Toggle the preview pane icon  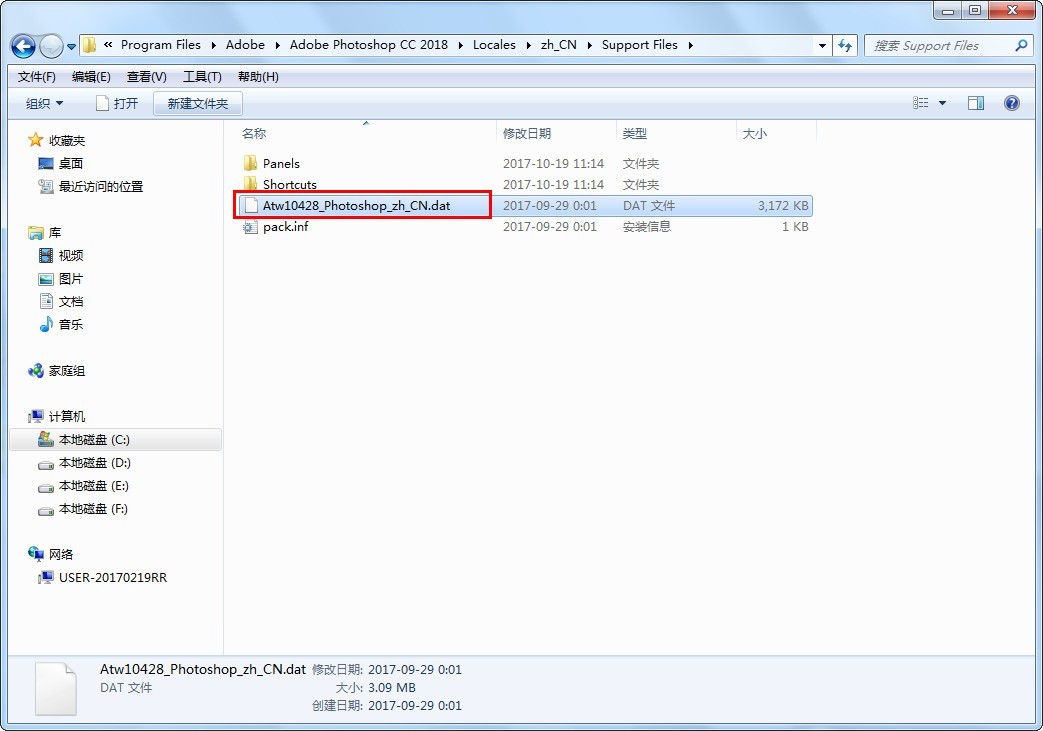976,102
